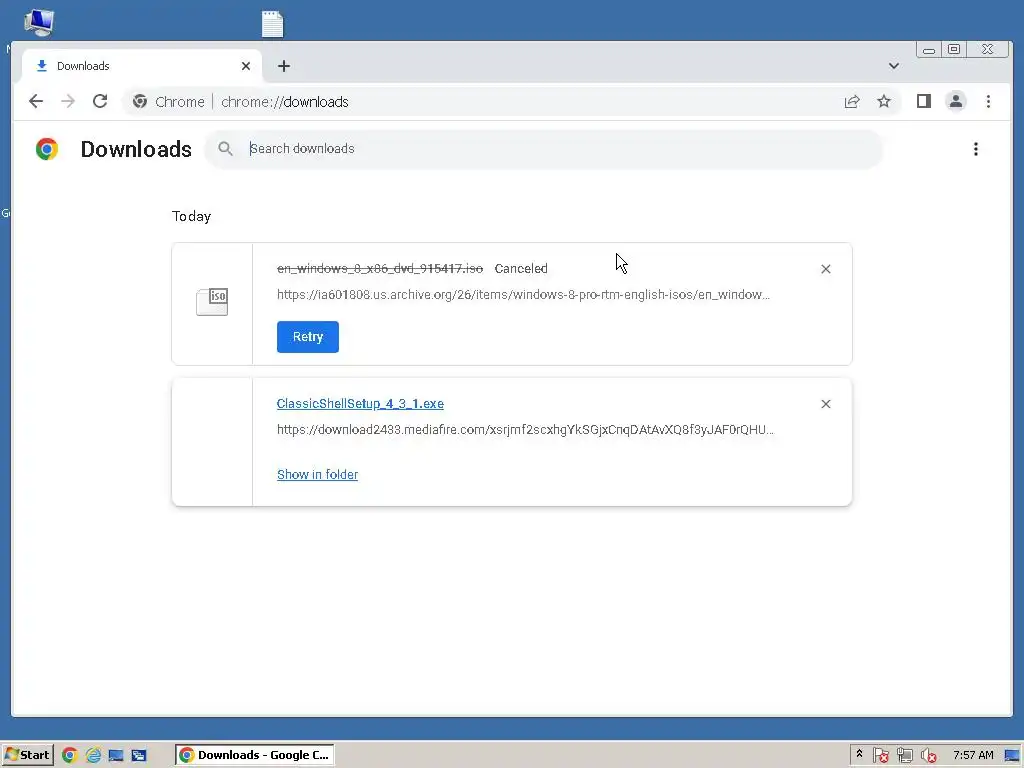
Task: Bookmark this page with the star icon
Action: pyautogui.click(x=884, y=101)
